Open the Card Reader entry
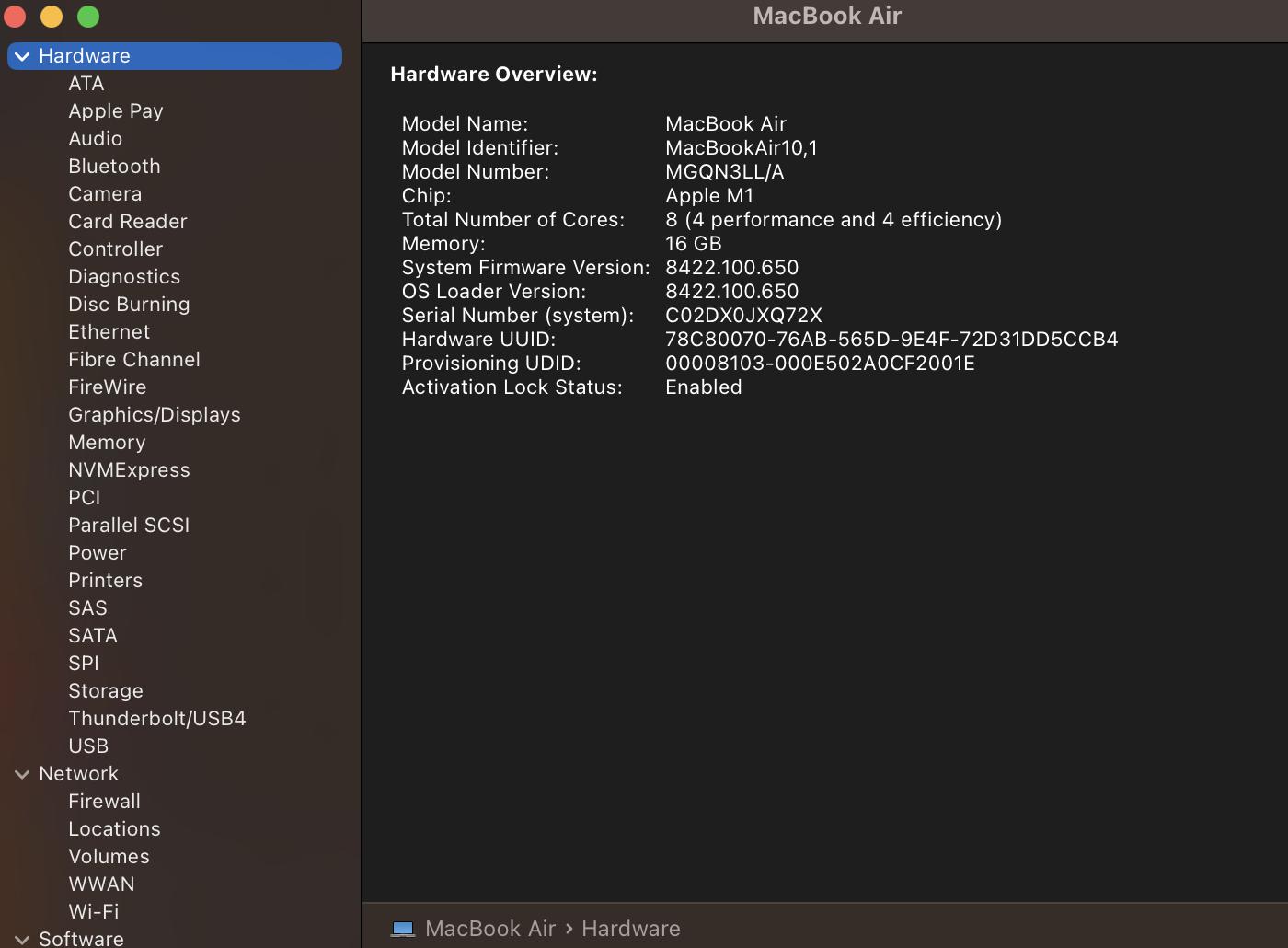 pyautogui.click(x=128, y=222)
